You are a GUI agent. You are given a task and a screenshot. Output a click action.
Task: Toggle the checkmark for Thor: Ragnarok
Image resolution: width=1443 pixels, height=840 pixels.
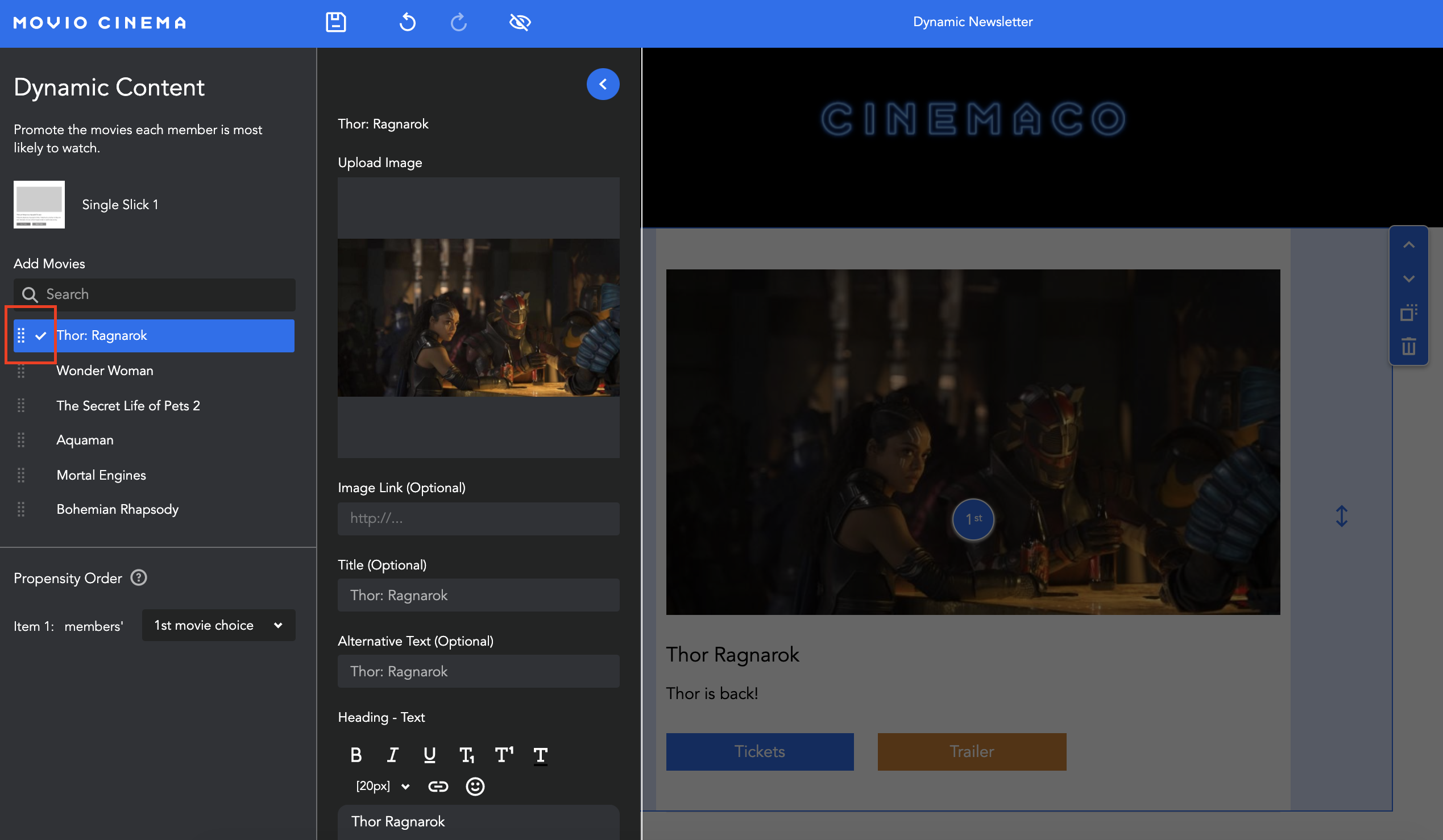tap(41, 336)
